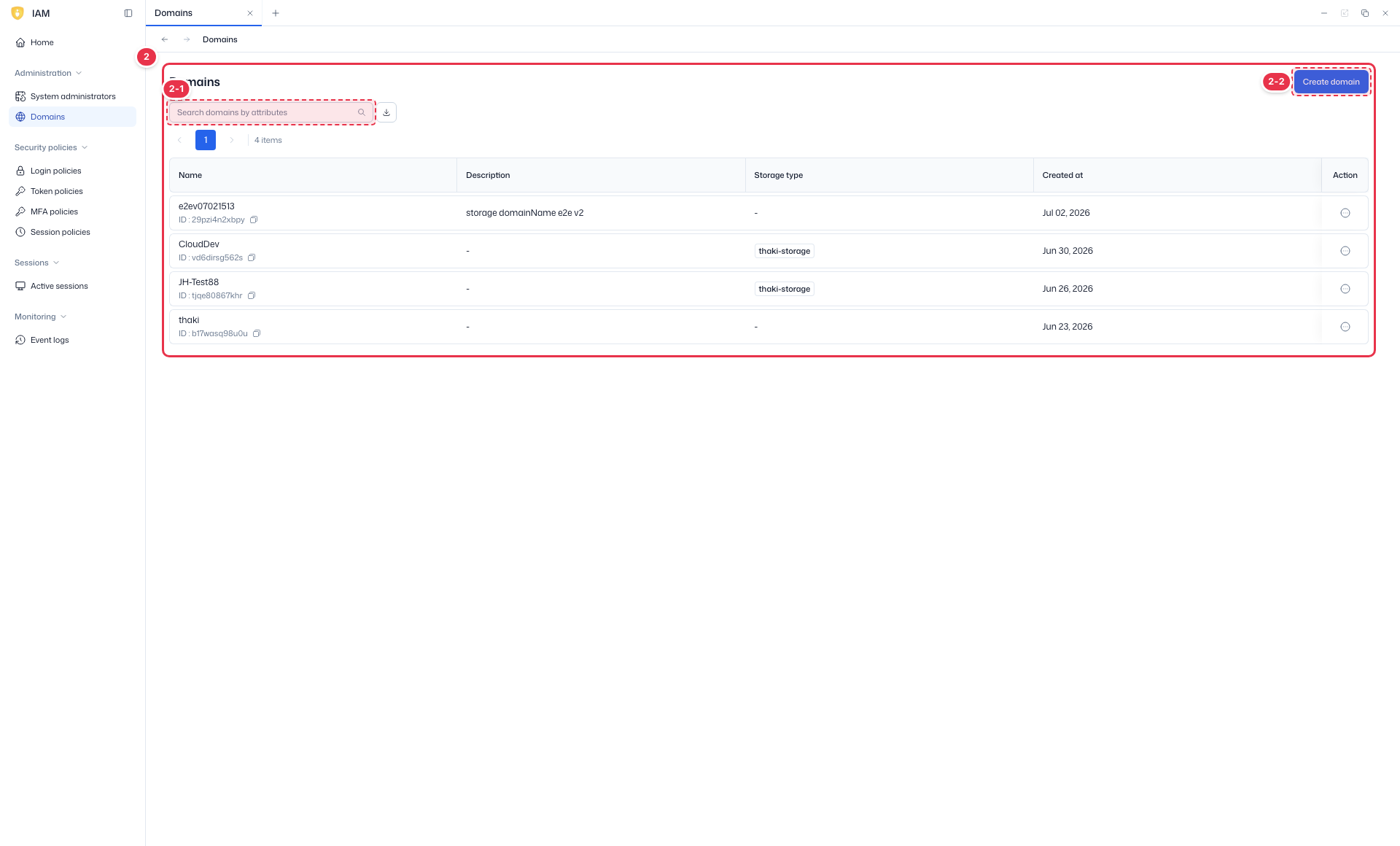
Task: Click 'storage domainName e2e v2' description
Action: coord(524,213)
